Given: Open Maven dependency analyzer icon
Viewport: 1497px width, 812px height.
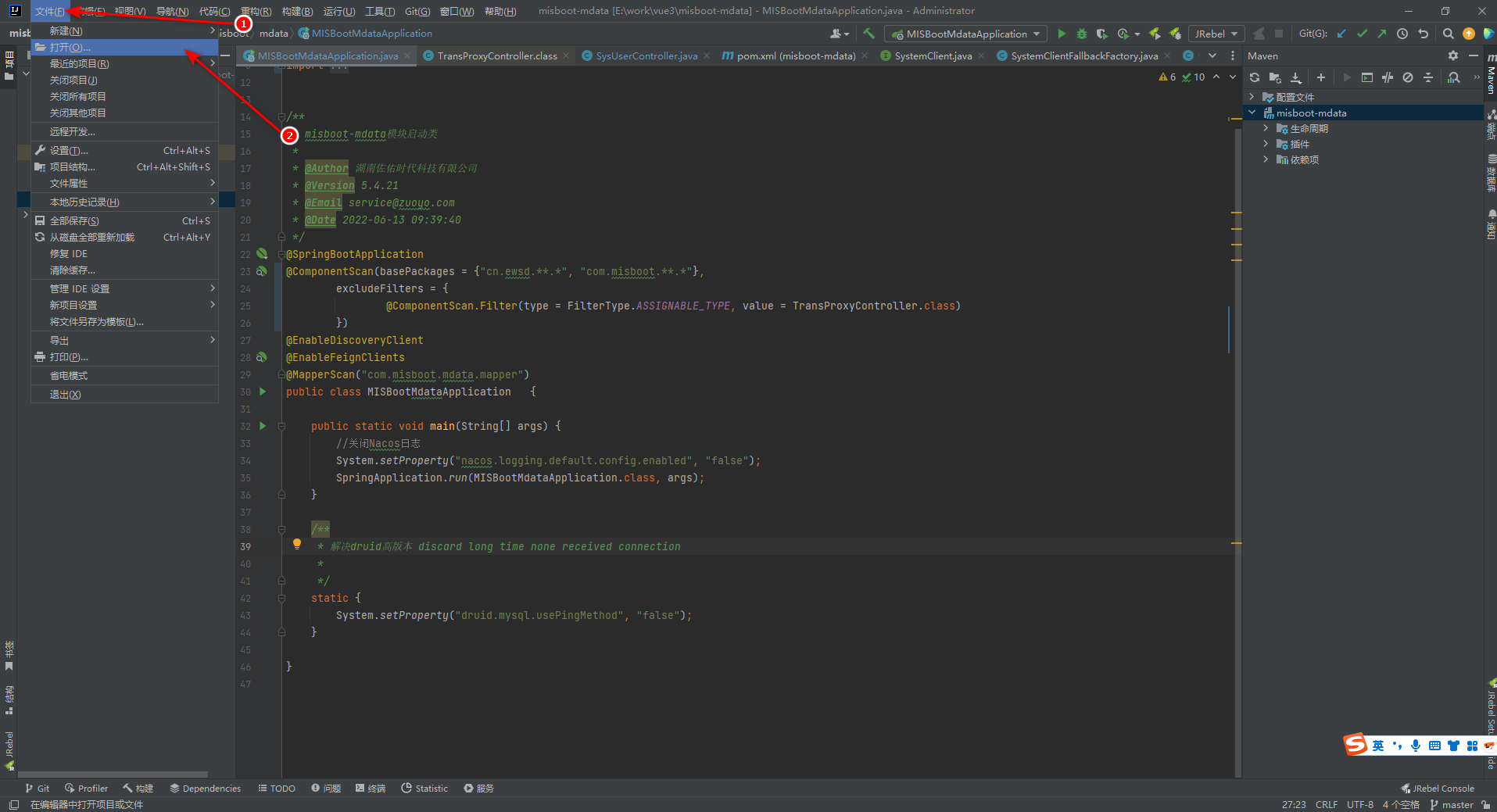Looking at the screenshot, I should (x=1453, y=77).
